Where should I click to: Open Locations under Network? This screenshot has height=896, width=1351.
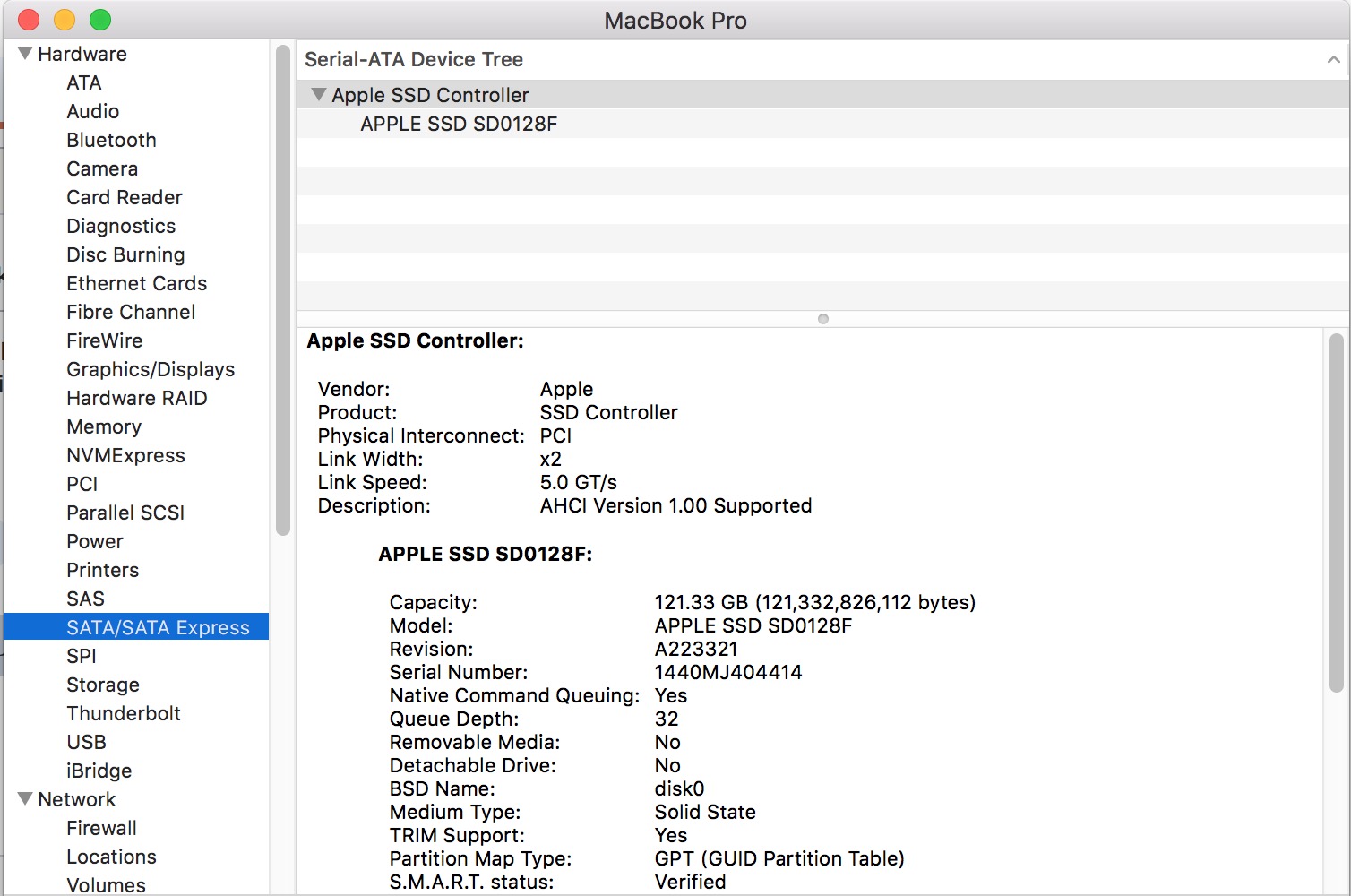coord(111,857)
